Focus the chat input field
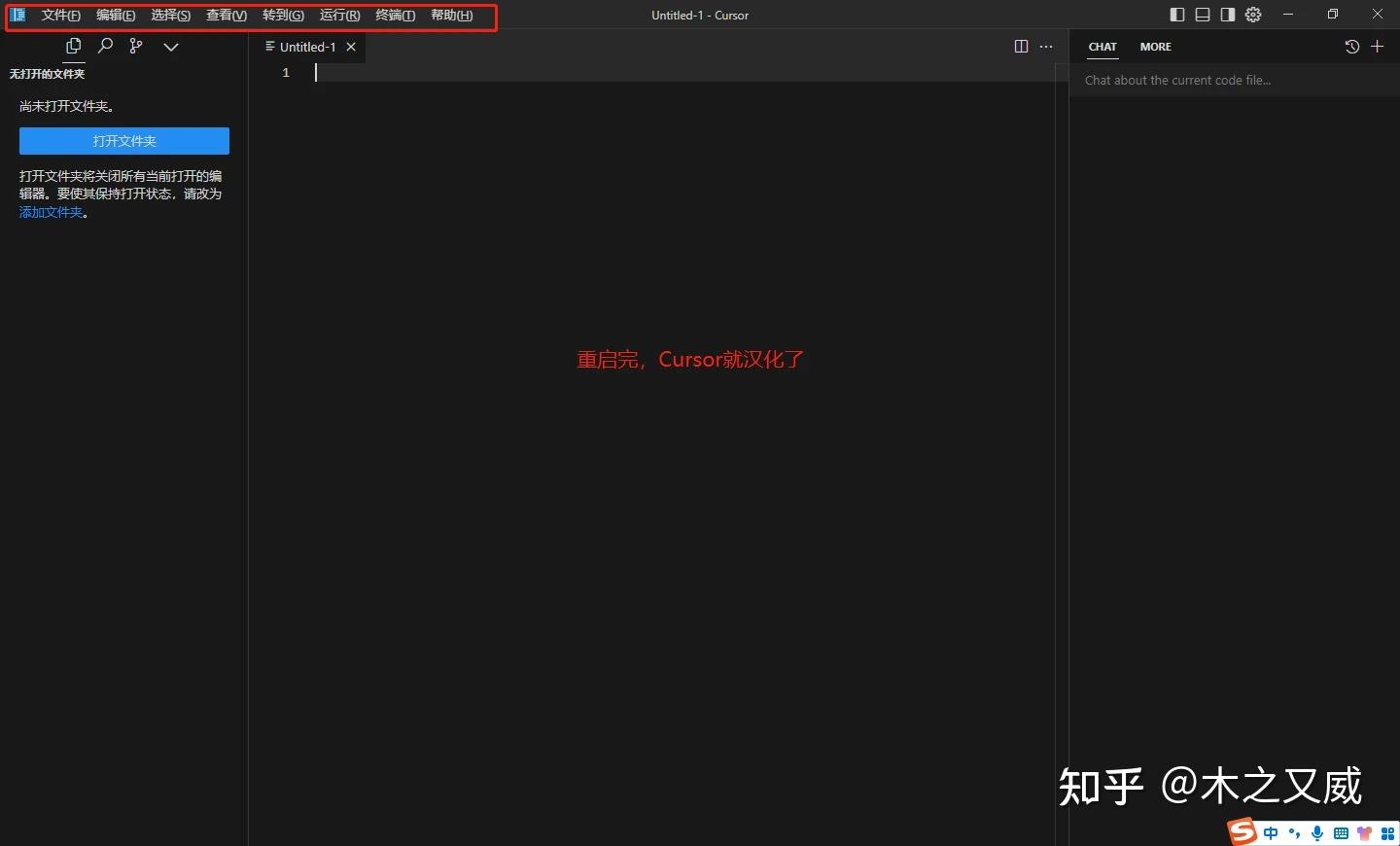Image resolution: width=1400 pixels, height=846 pixels. click(x=1234, y=81)
